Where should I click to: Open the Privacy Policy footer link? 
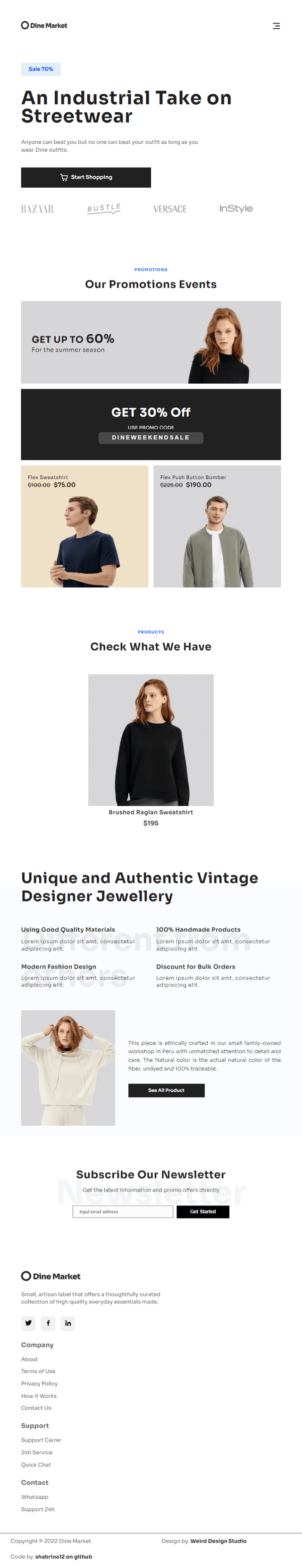(x=40, y=1384)
